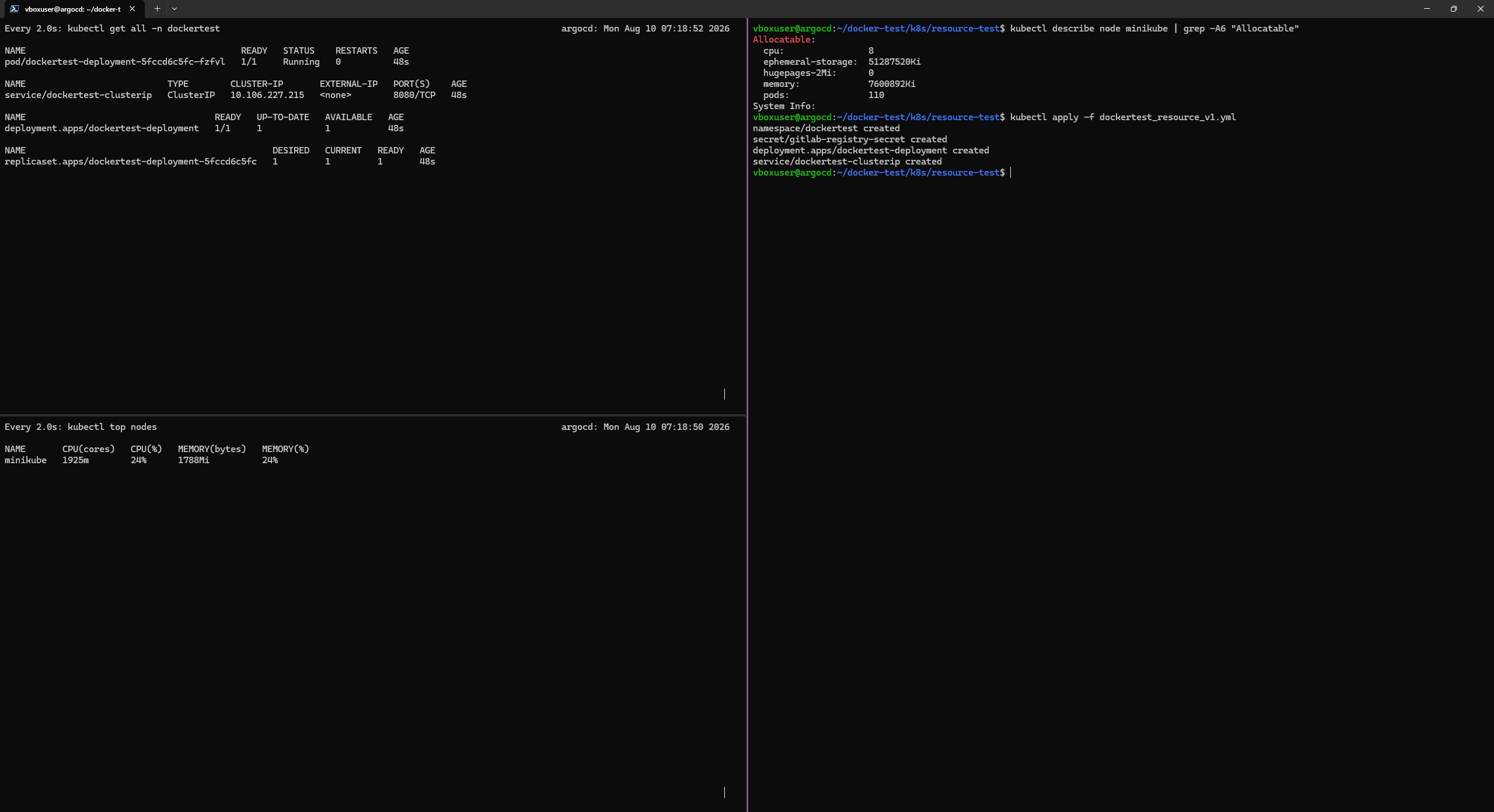1494x812 pixels.
Task: Click 'namespace/dockertest created' output line
Action: 826,128
